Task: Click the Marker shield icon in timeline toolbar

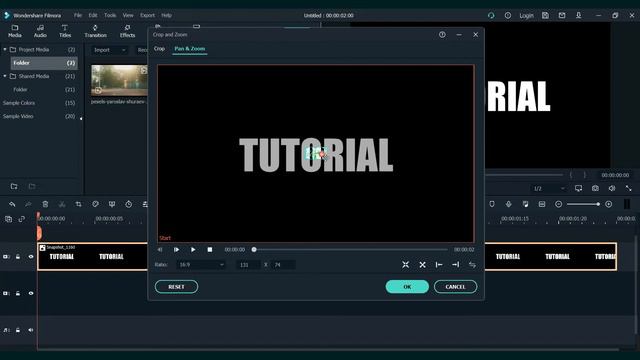Action: pos(492,204)
